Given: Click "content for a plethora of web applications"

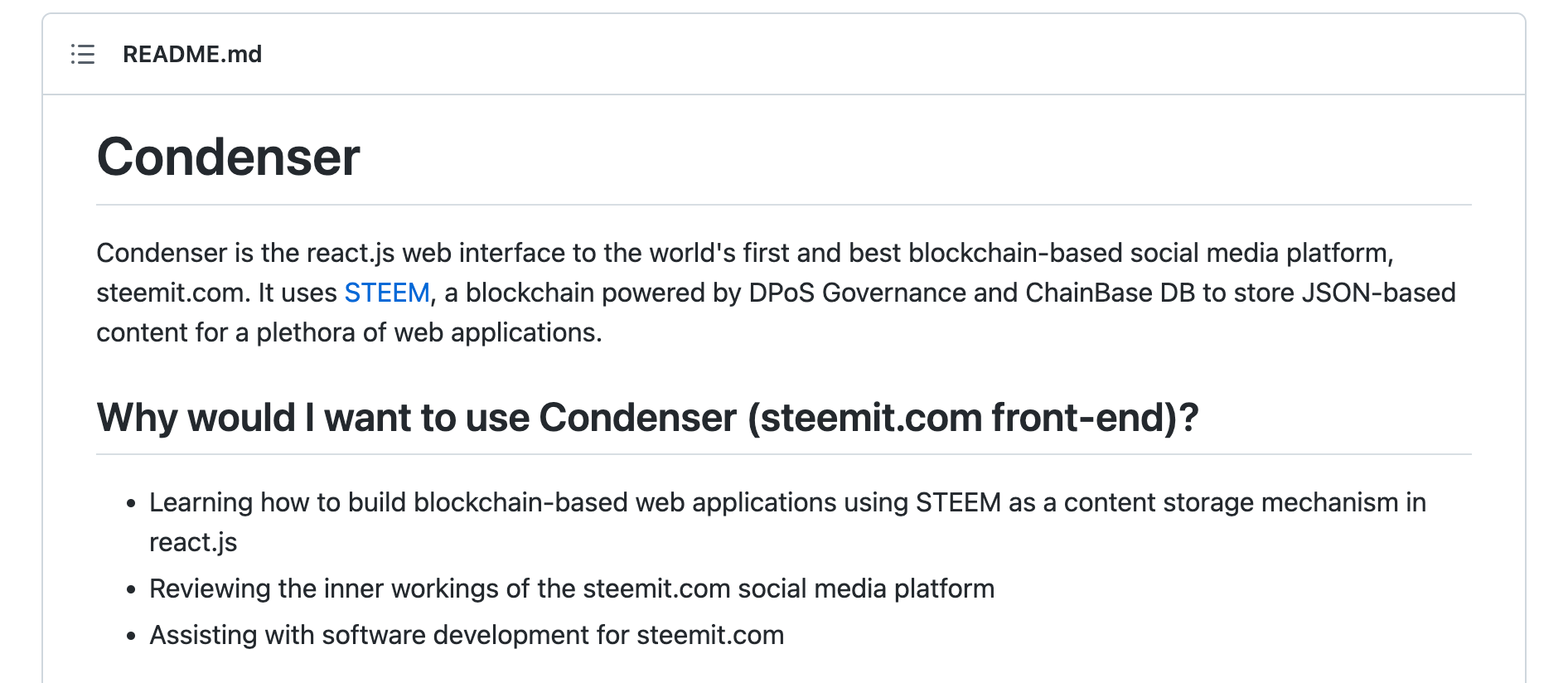Looking at the screenshot, I should 349,332.
